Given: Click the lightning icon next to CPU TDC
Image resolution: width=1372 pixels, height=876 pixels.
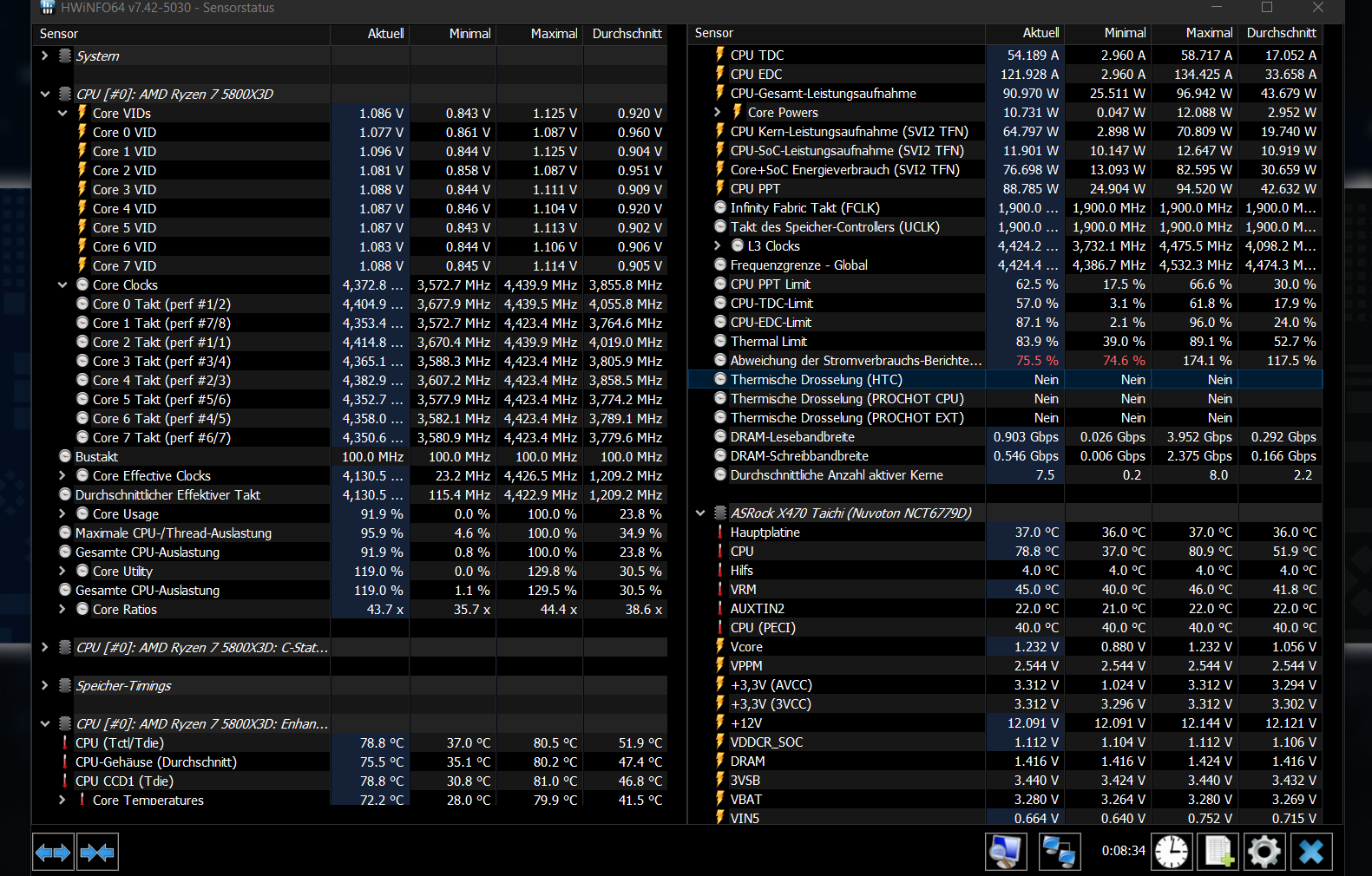Looking at the screenshot, I should 719,55.
